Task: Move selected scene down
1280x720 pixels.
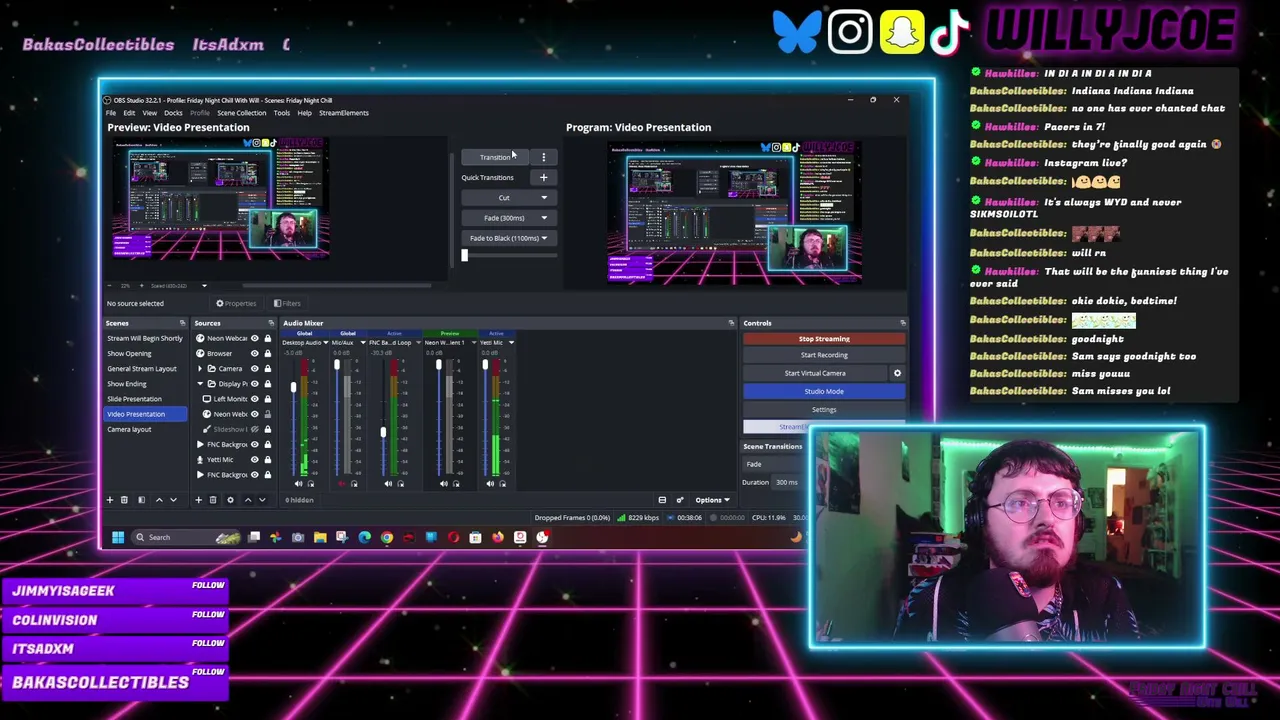Action: (173, 500)
